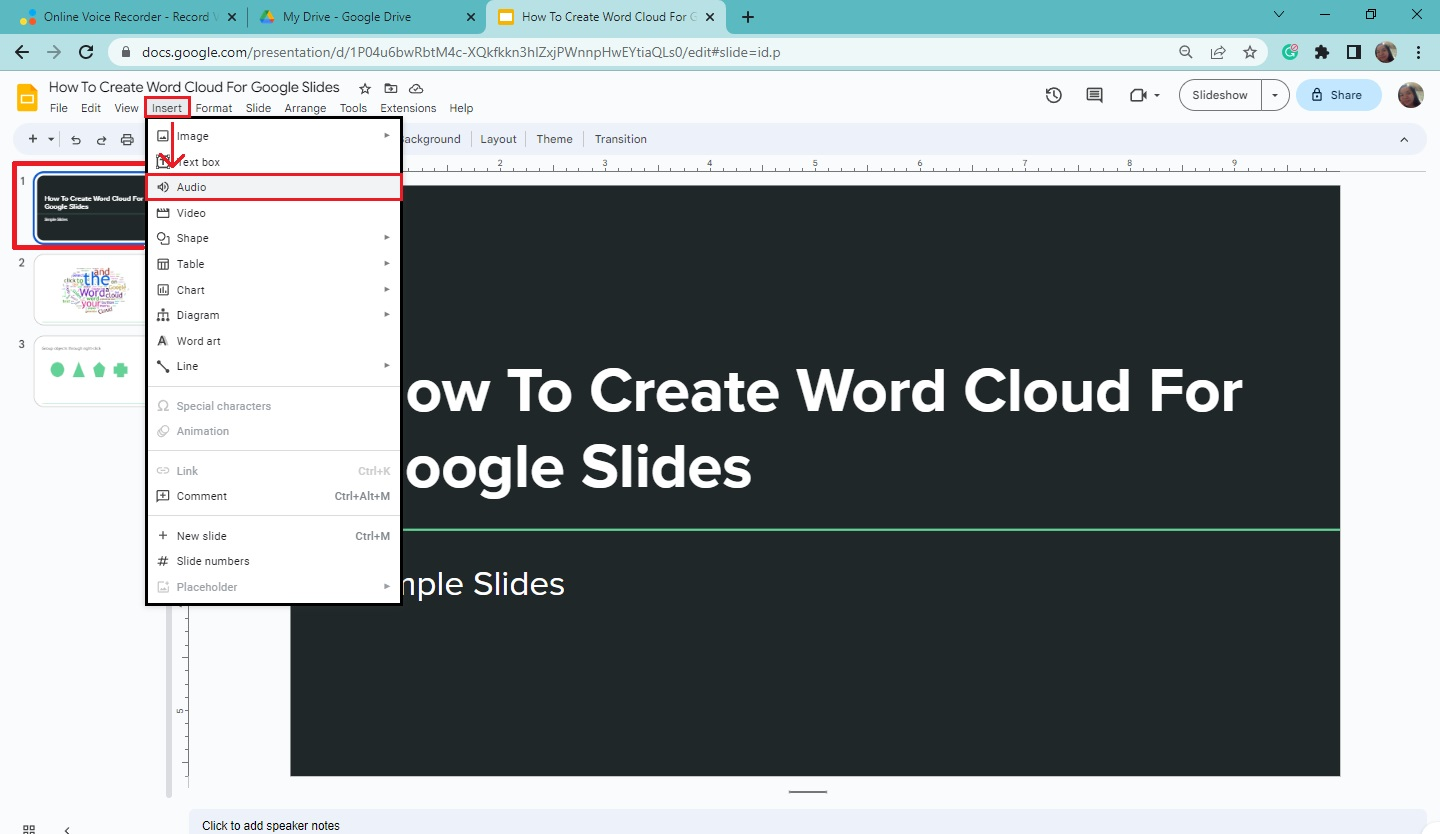This screenshot has width=1440, height=834.
Task: Open Image submenu entry
Action: coord(274,136)
